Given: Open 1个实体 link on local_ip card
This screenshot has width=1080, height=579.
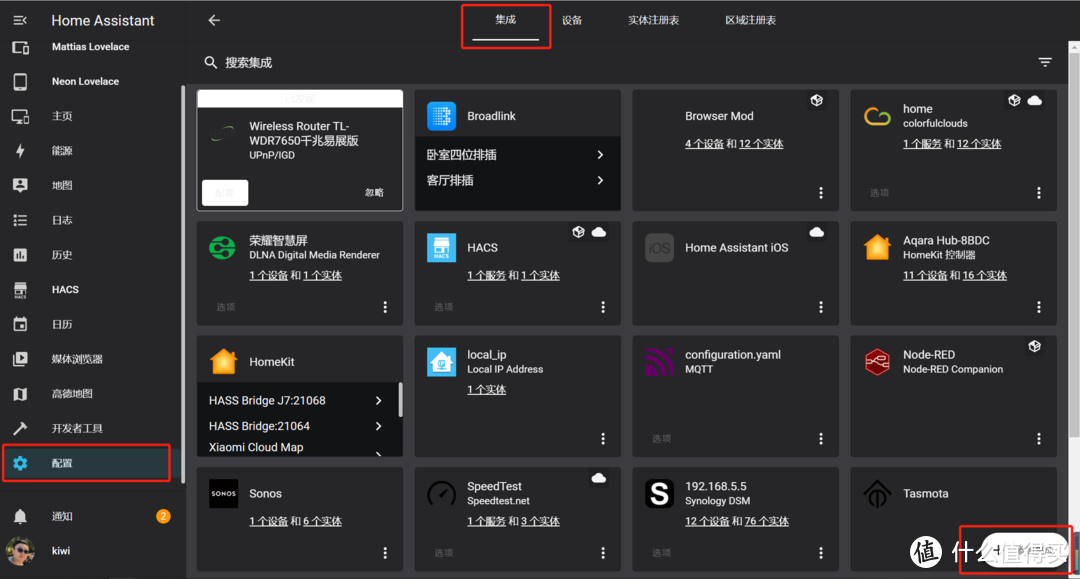Looking at the screenshot, I should [x=486, y=390].
